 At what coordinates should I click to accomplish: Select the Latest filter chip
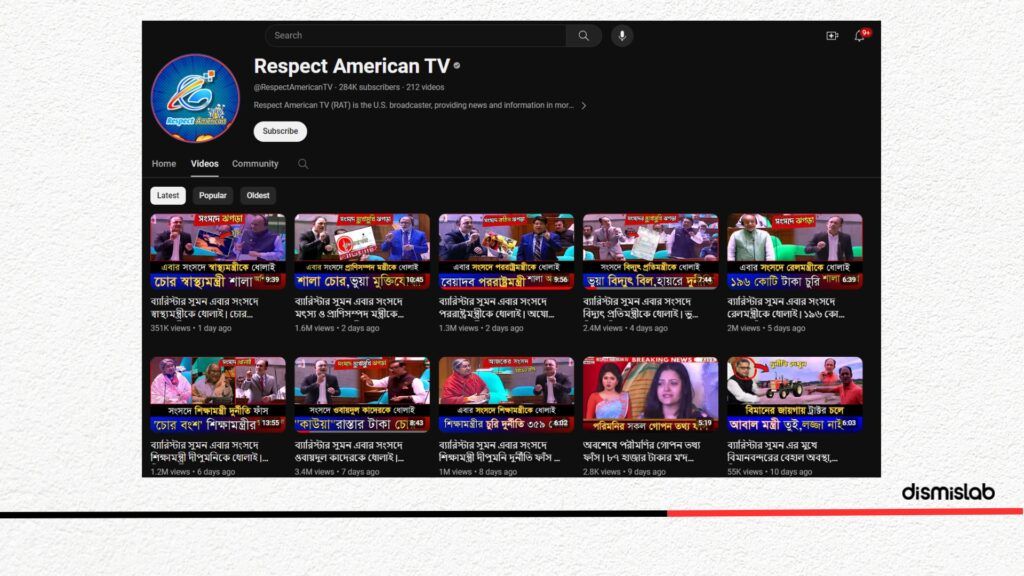pyautogui.click(x=168, y=195)
